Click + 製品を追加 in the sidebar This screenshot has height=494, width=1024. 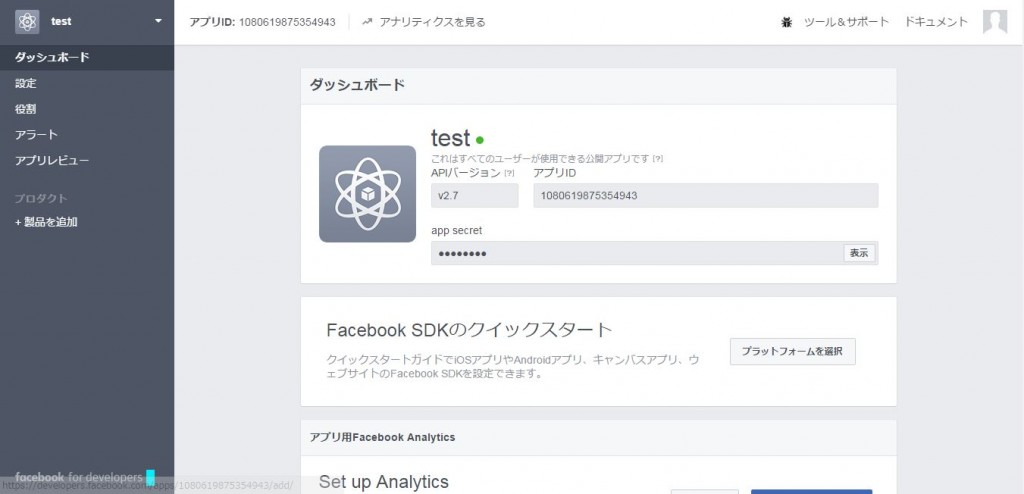pos(46,222)
